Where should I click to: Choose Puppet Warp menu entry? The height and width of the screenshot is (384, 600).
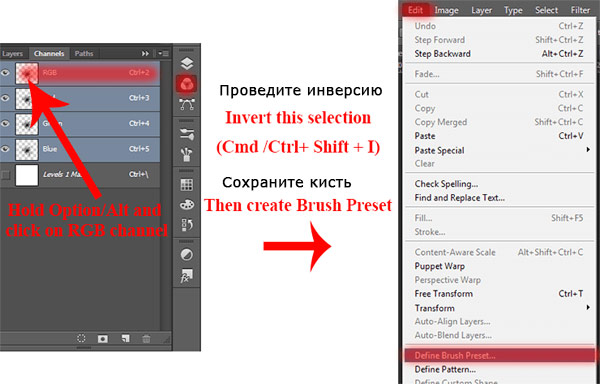[x=499, y=266]
